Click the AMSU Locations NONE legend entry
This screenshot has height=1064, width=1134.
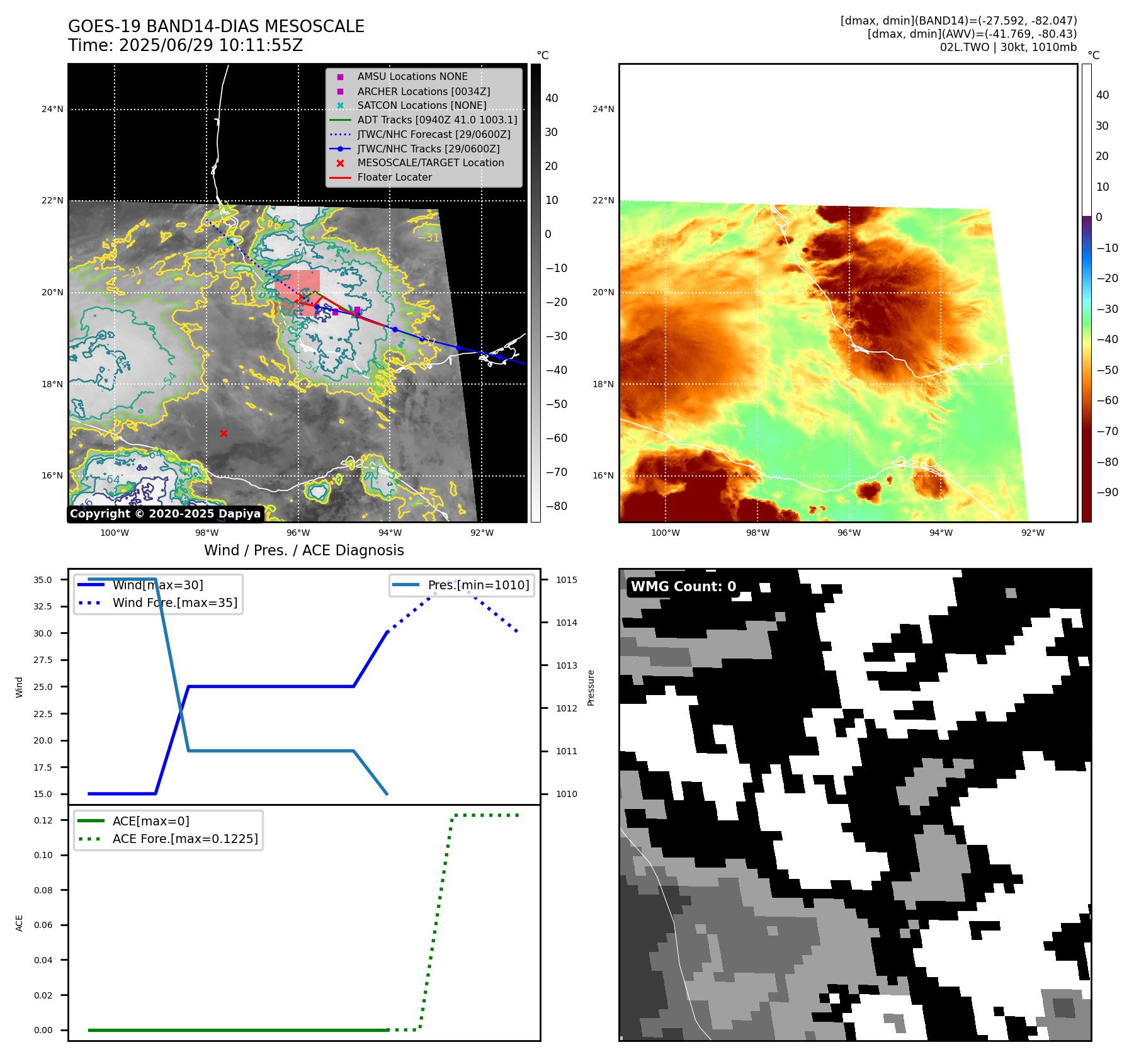tap(412, 76)
